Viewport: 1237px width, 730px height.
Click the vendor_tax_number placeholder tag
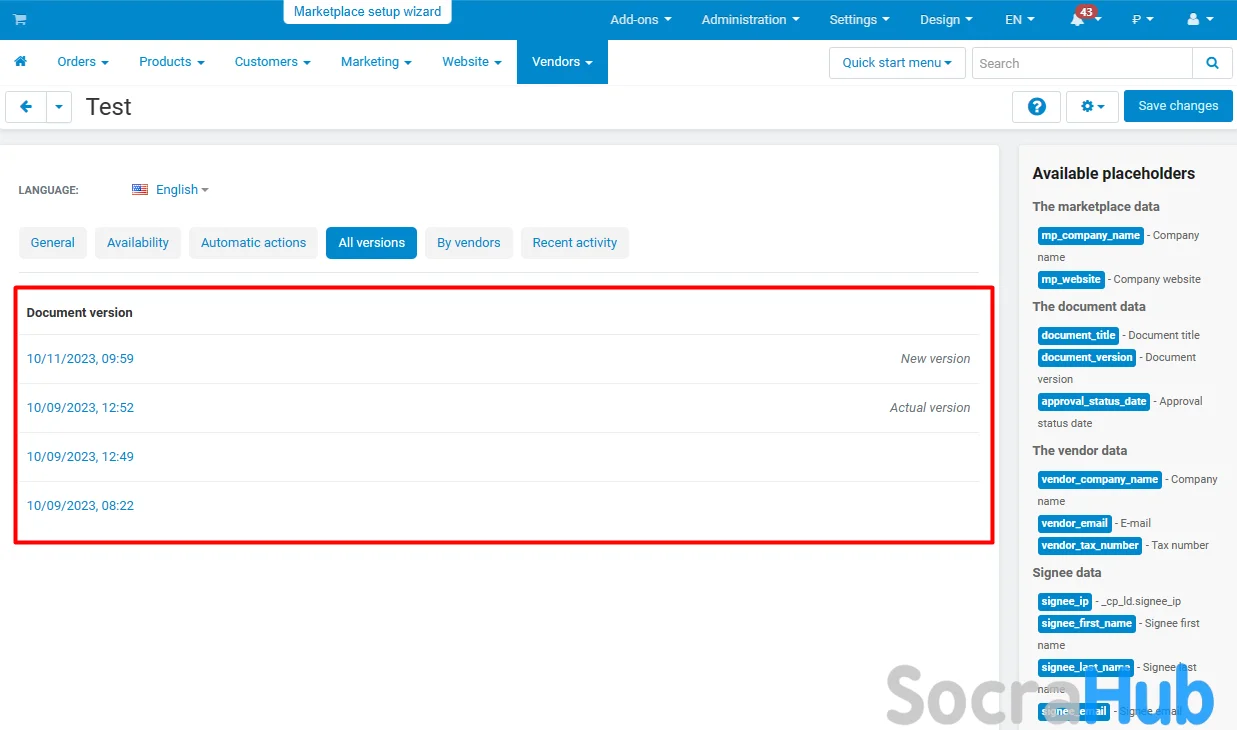1089,546
